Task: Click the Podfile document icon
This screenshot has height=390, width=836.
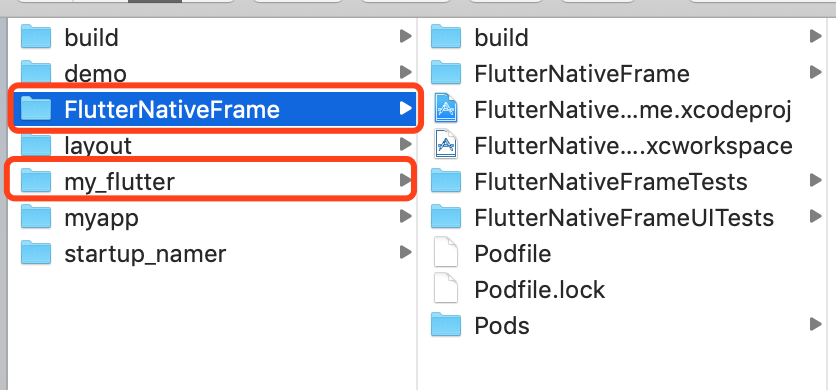Action: click(x=446, y=253)
